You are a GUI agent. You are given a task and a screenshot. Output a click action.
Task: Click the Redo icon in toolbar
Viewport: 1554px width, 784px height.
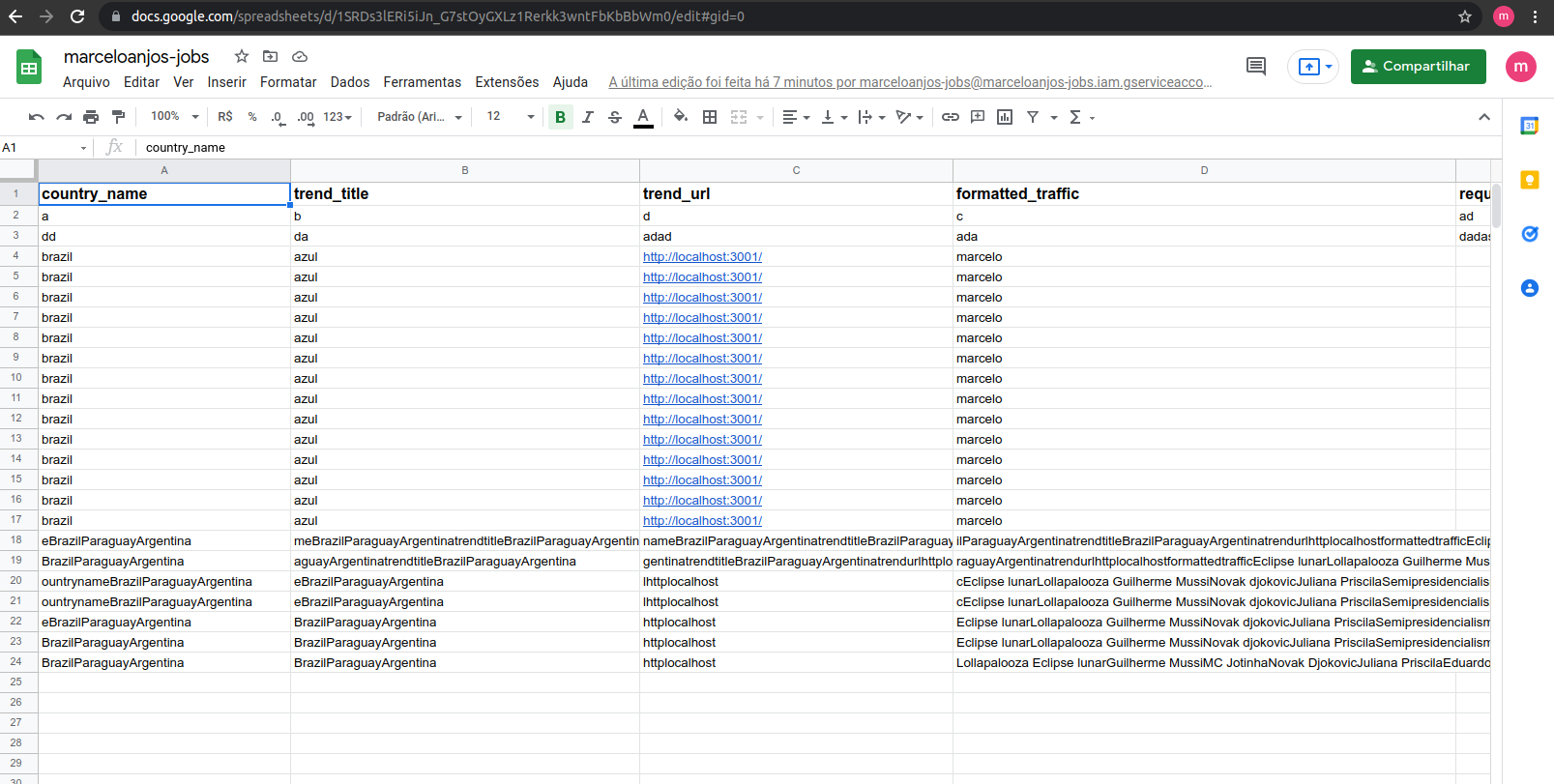(x=64, y=117)
